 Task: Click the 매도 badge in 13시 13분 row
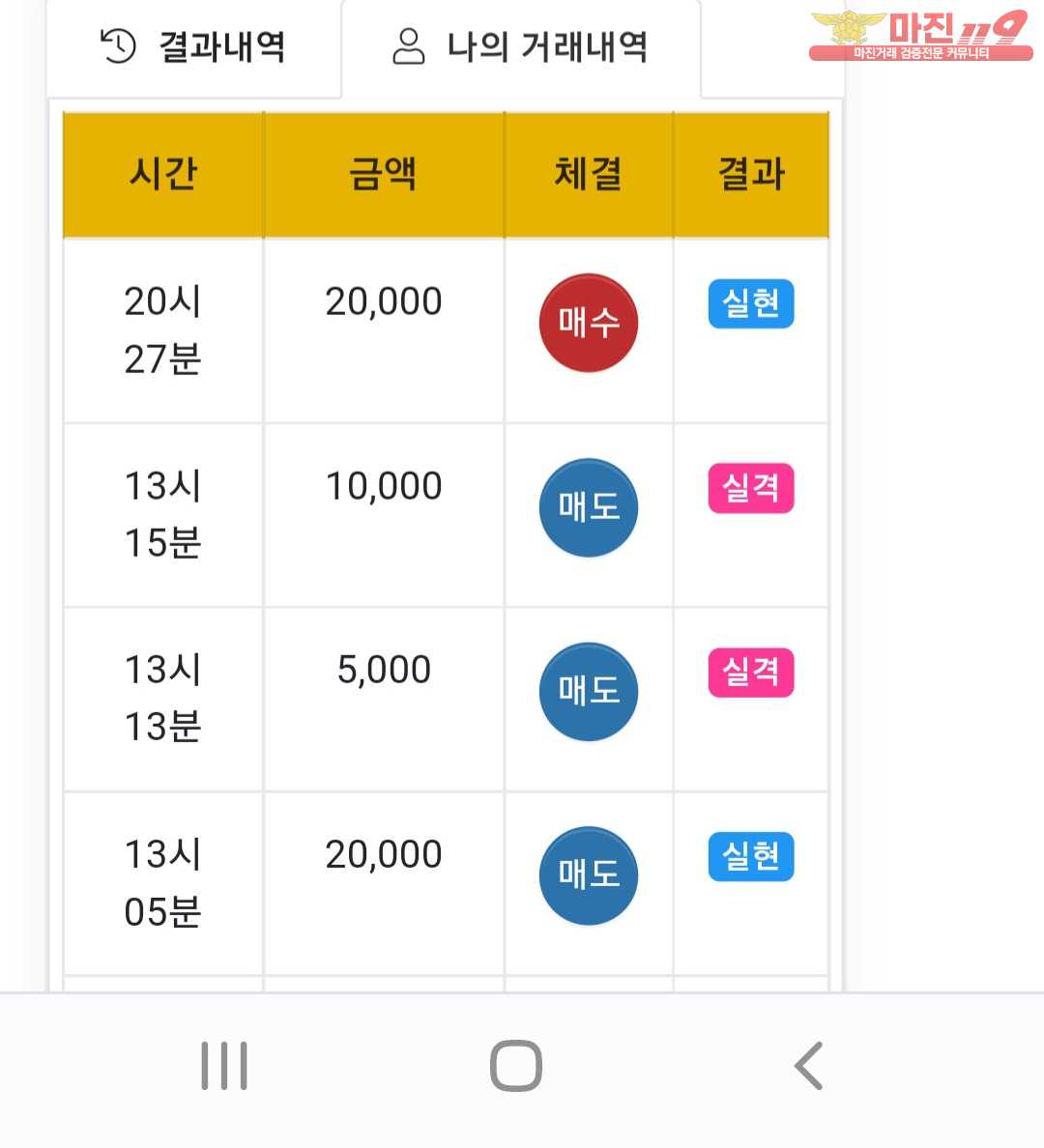click(588, 691)
